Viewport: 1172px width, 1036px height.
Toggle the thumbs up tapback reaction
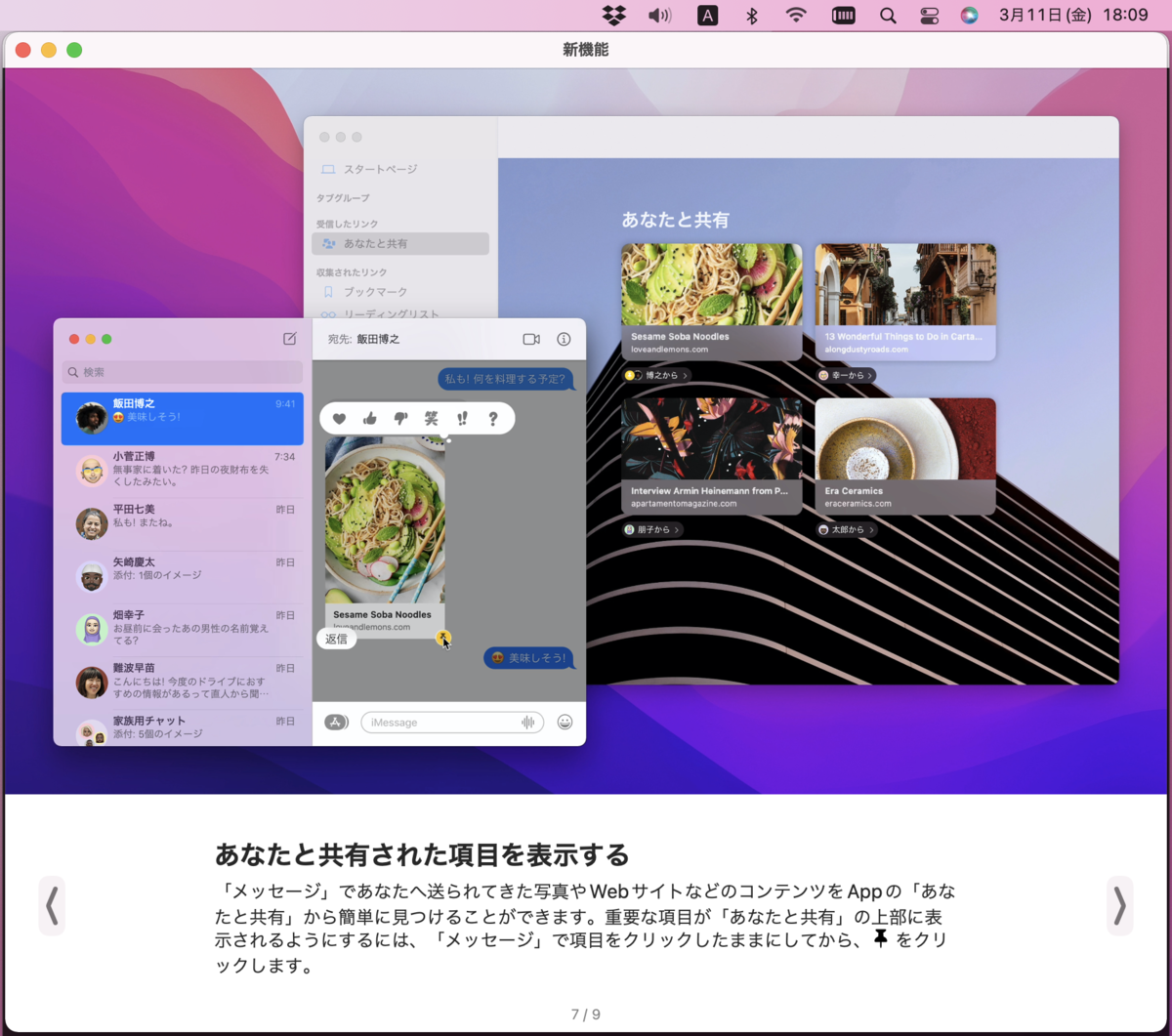coord(368,418)
